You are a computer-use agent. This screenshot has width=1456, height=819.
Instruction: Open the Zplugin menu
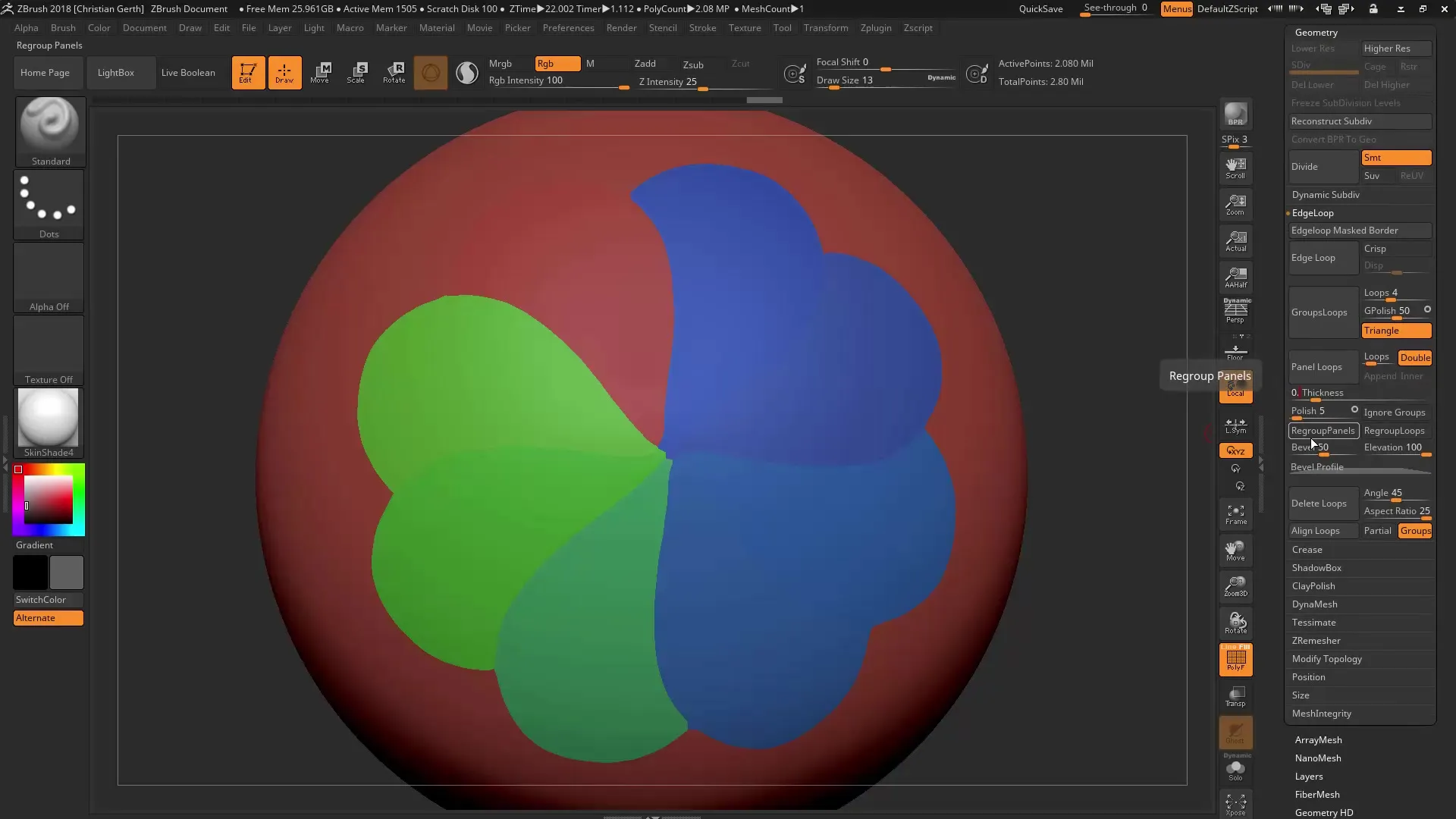876,28
